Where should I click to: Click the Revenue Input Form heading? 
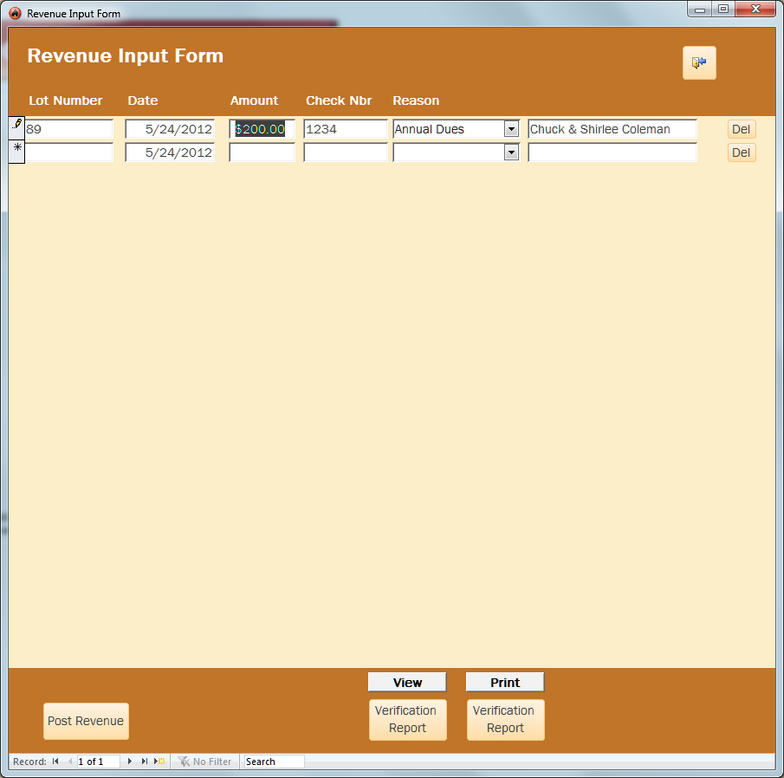coord(126,56)
